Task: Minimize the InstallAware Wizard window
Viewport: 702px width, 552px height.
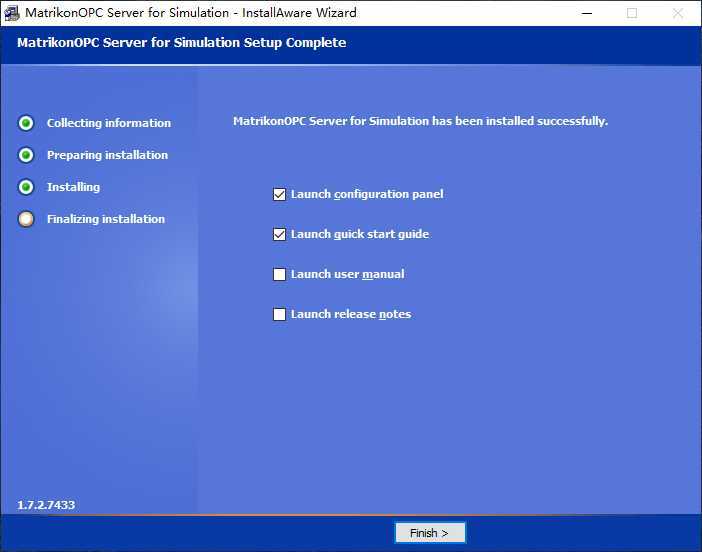Action: click(587, 13)
